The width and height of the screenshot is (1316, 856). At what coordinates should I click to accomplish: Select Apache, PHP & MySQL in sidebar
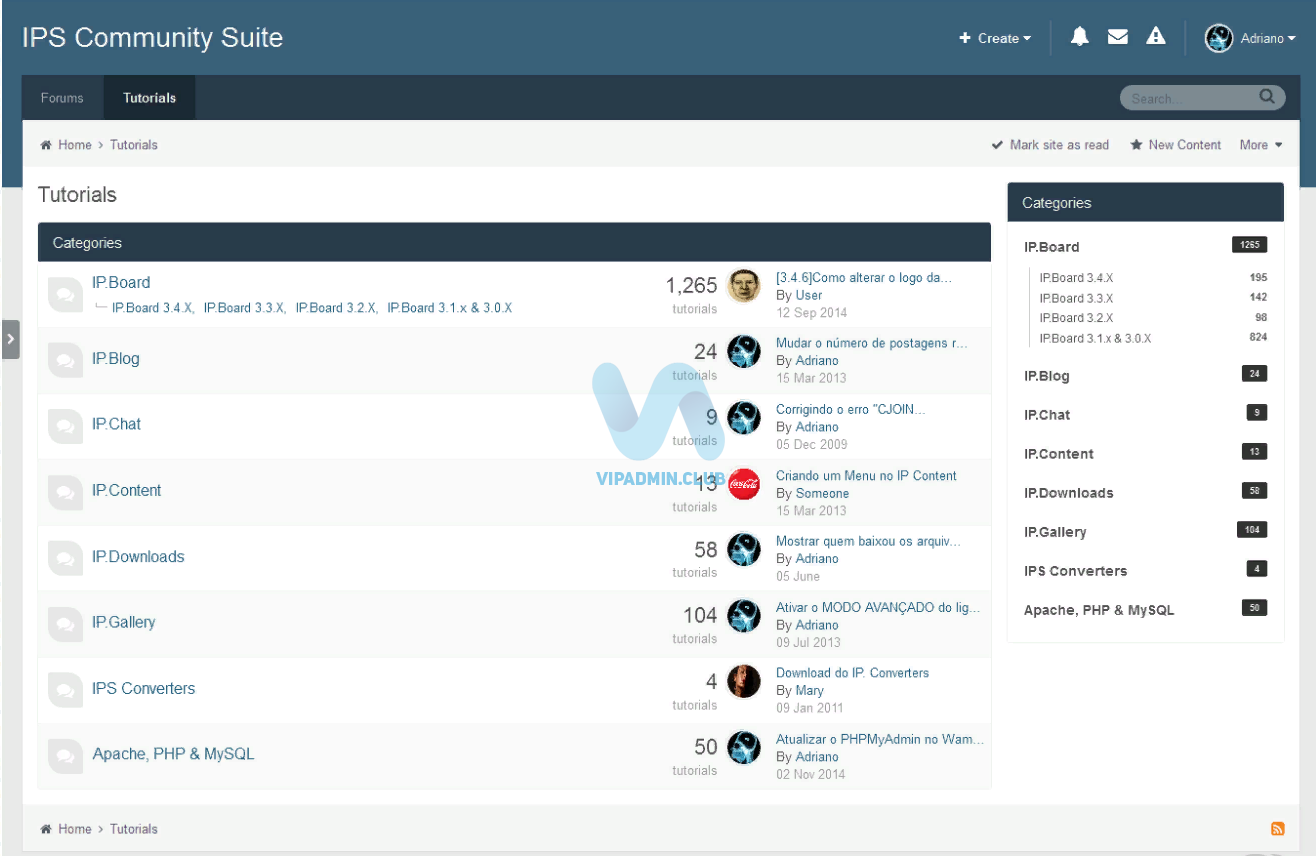pyautogui.click(x=1099, y=610)
